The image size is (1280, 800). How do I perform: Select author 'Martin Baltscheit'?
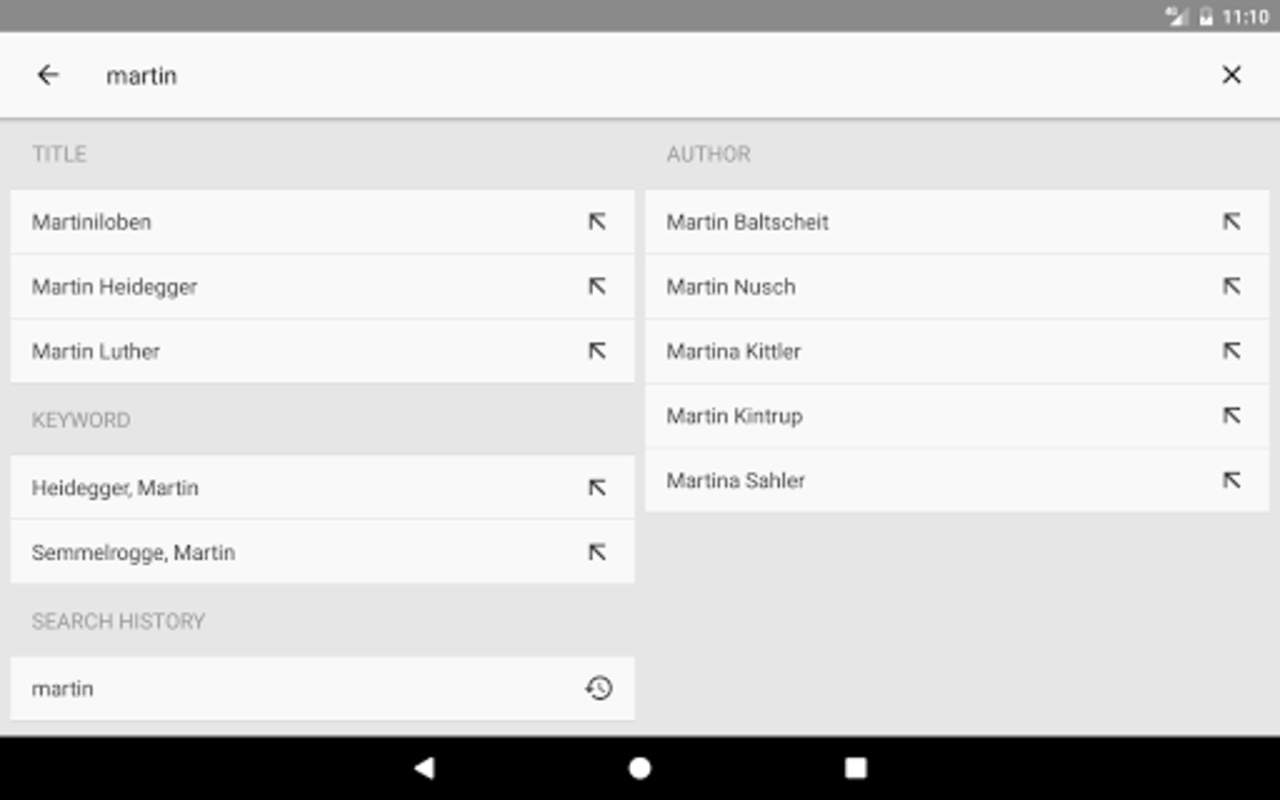(957, 222)
